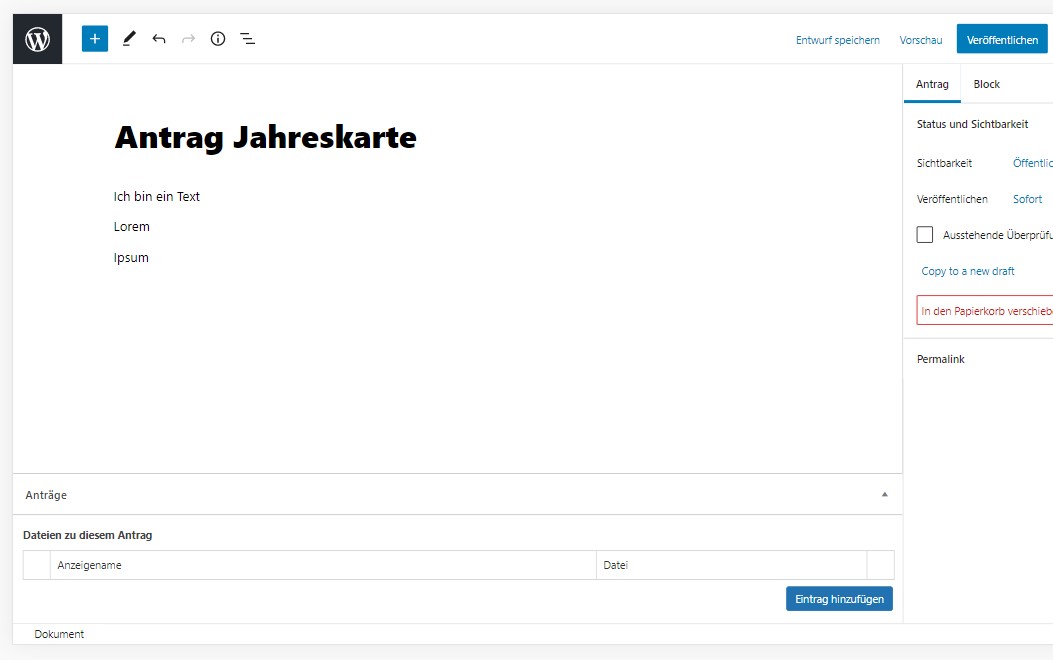Click the Antrag Jahreskarte title field
This screenshot has height=660, width=1053.
[x=265, y=137]
